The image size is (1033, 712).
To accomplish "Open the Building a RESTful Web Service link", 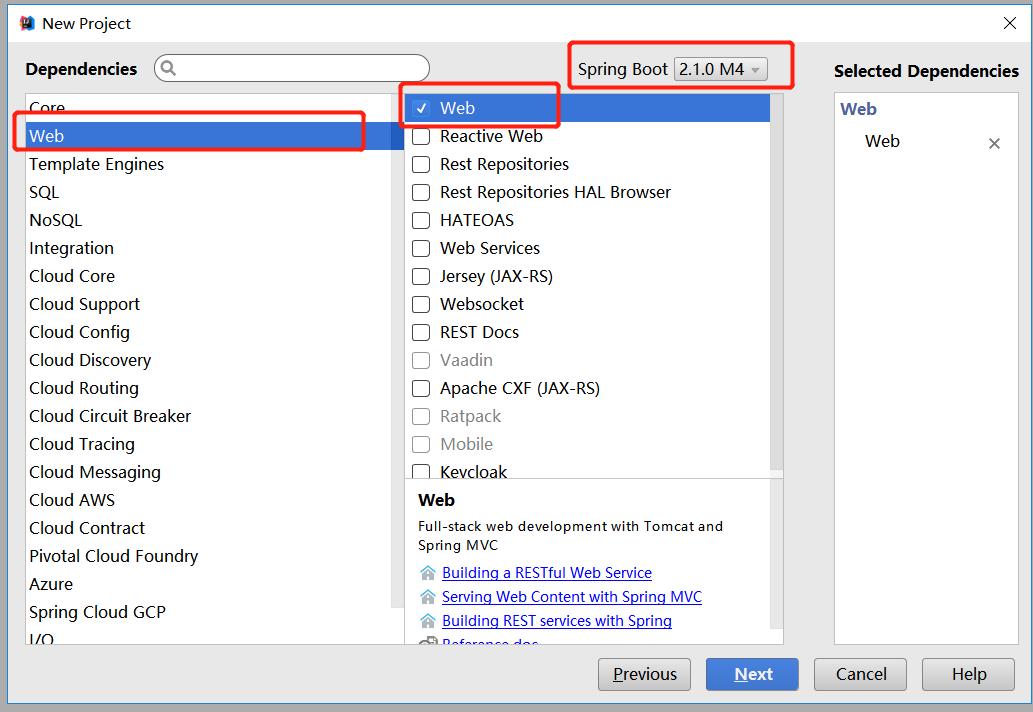I will point(546,573).
